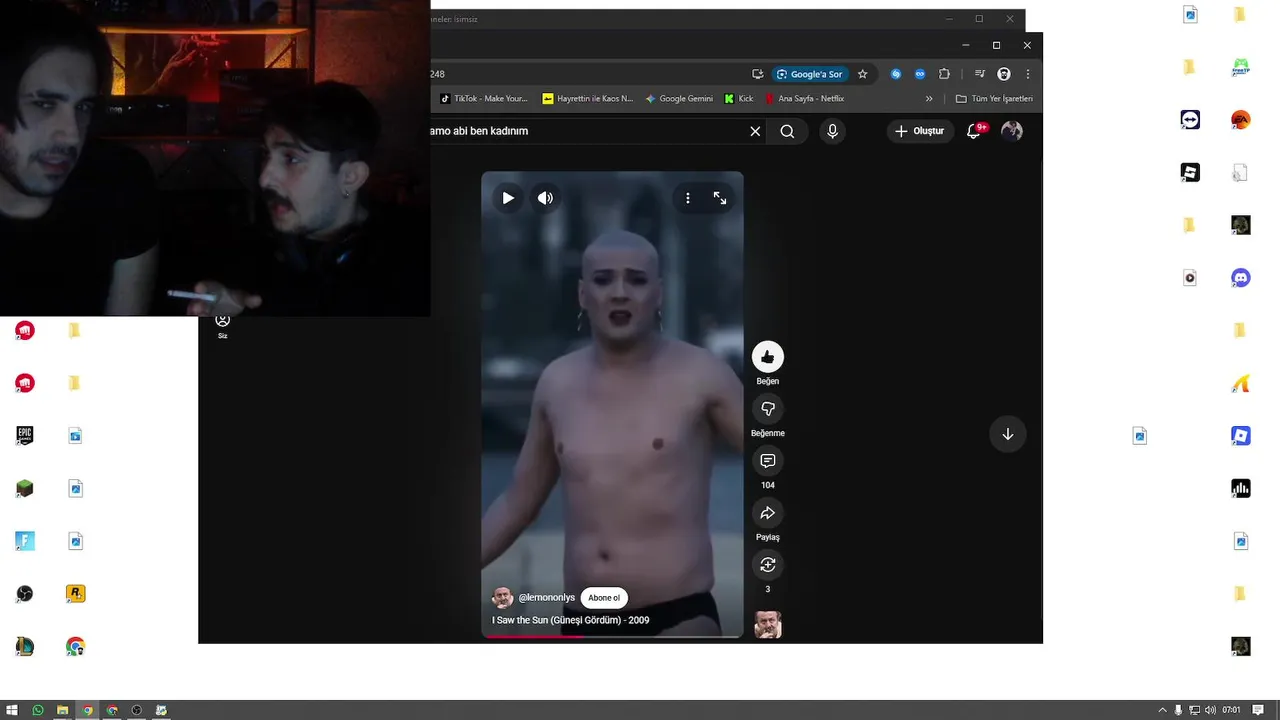The image size is (1280, 720).
Task: Expand the Shorts video to fullscreen
Action: click(720, 198)
